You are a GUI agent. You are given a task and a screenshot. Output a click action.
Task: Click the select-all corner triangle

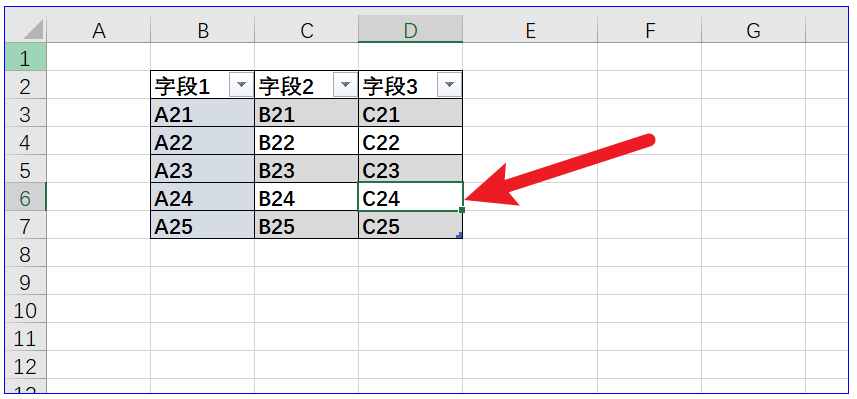coord(33,30)
